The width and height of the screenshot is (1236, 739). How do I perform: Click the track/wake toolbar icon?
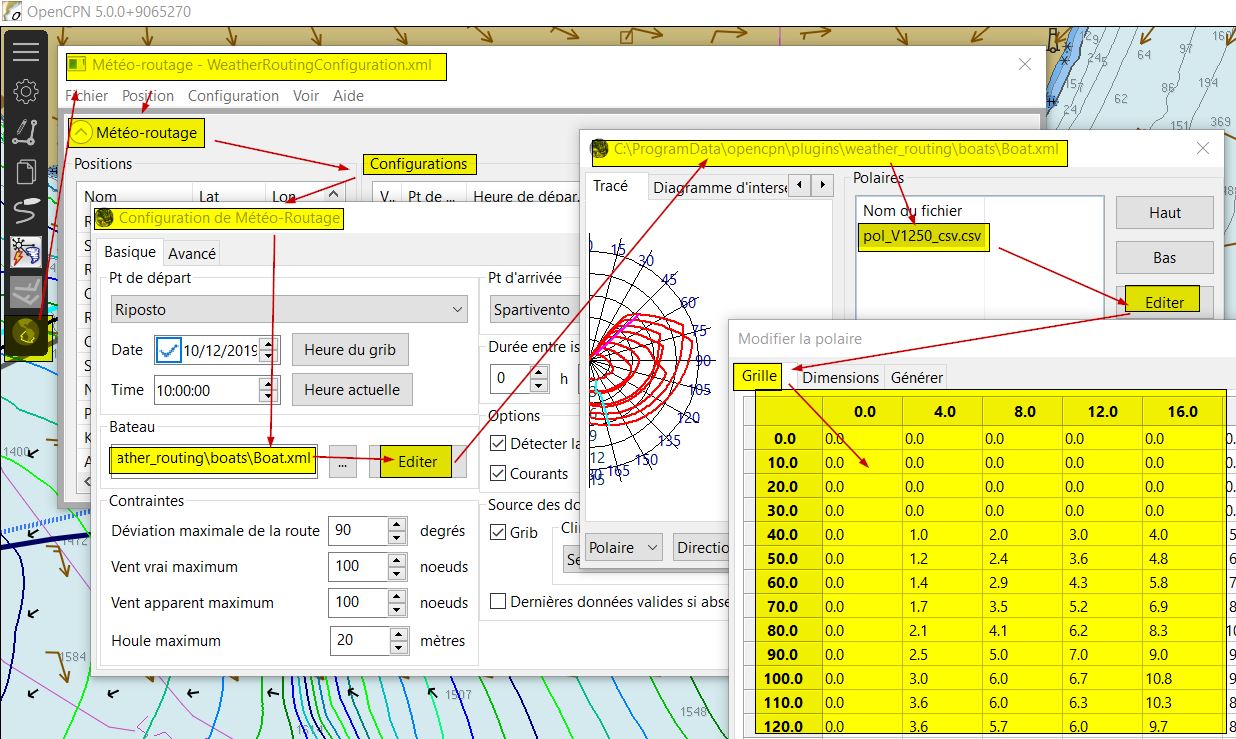(x=26, y=211)
